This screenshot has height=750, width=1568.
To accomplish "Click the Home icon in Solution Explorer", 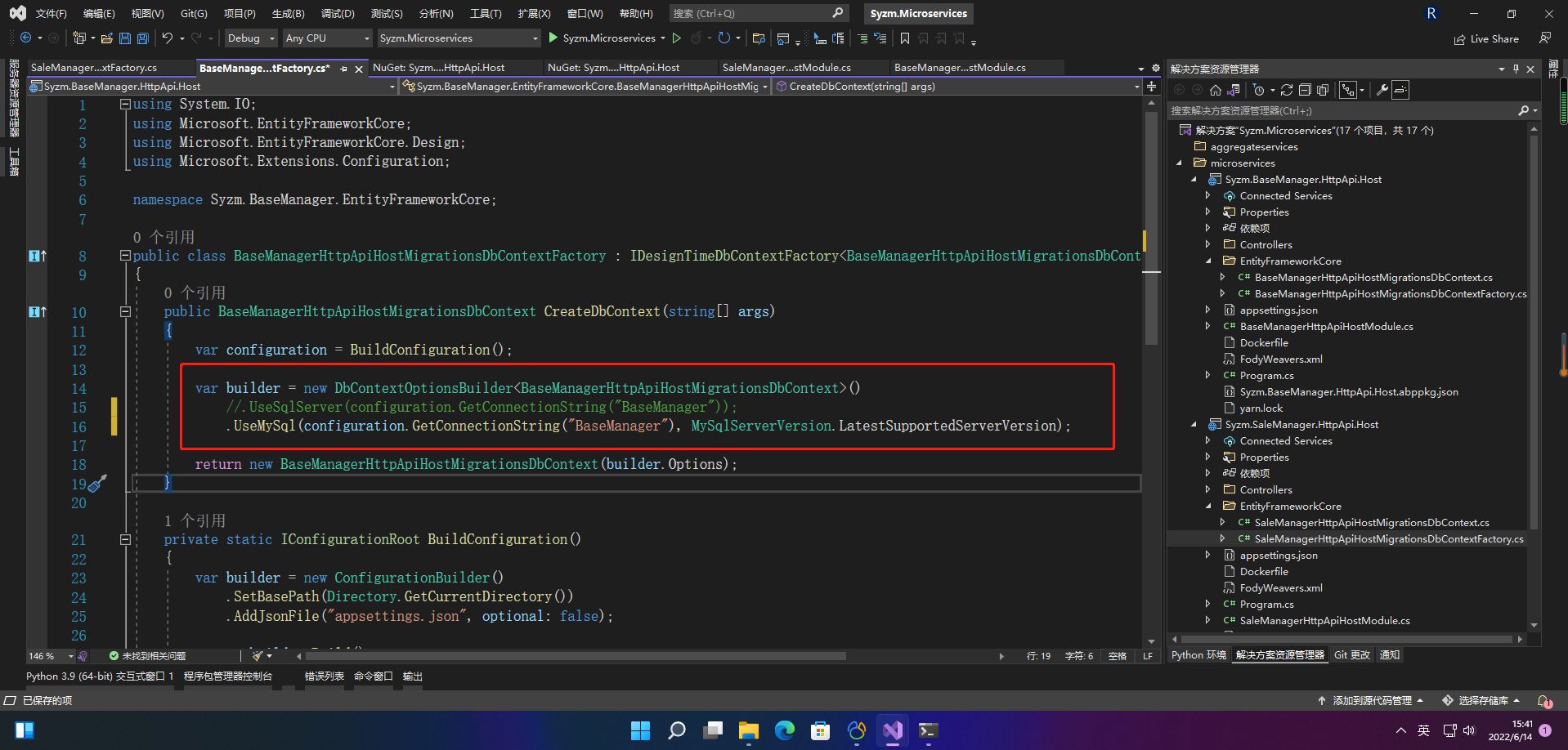I will coord(1216,90).
